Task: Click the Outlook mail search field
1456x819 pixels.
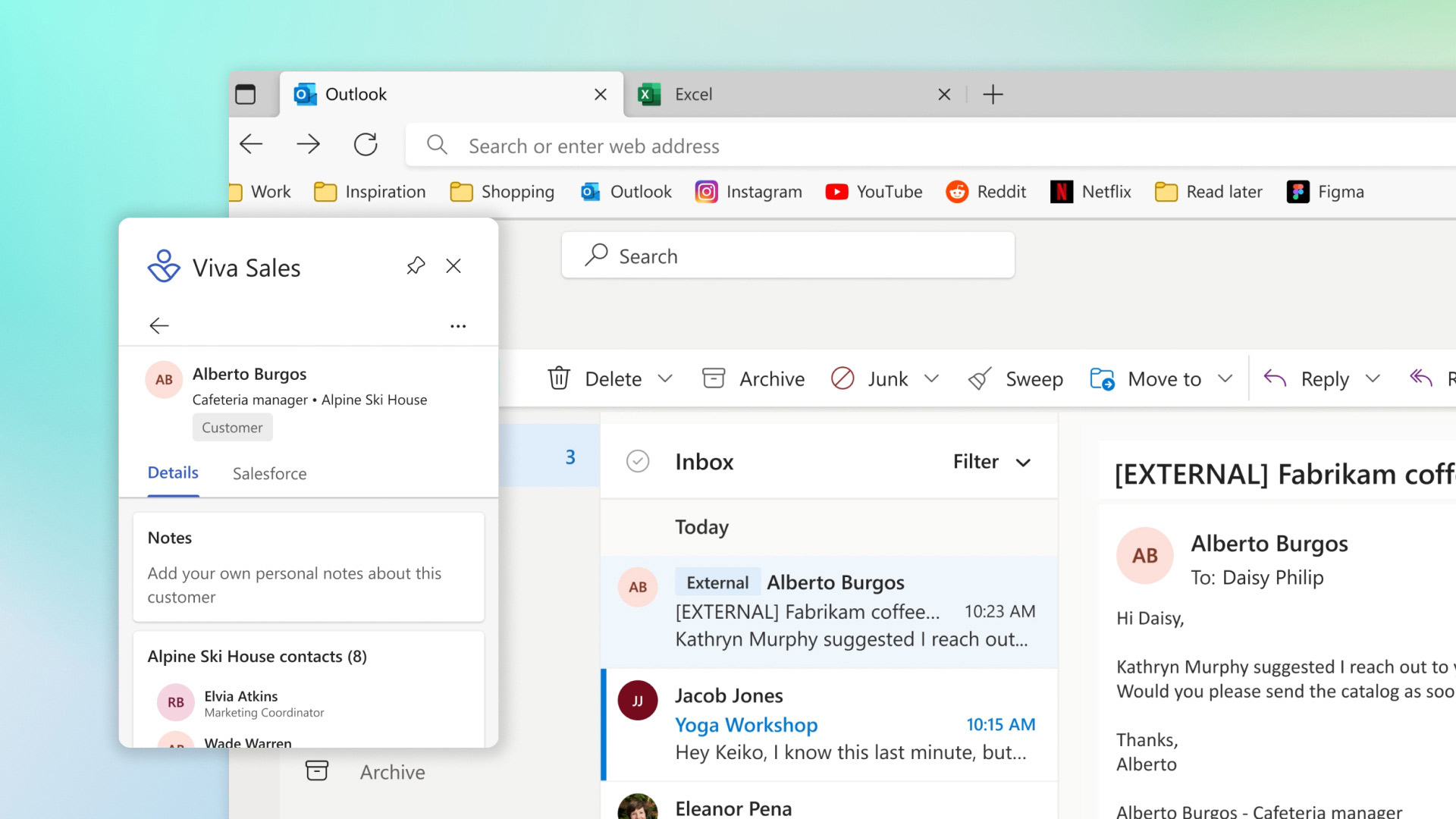Action: click(787, 256)
